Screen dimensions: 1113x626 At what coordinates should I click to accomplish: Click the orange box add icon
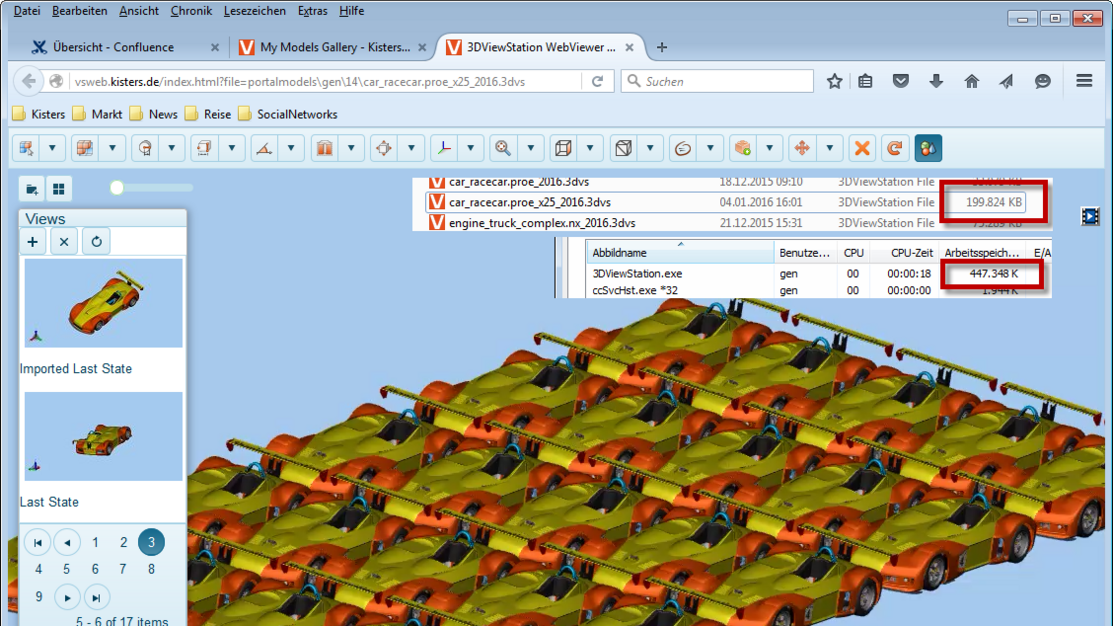click(x=742, y=148)
